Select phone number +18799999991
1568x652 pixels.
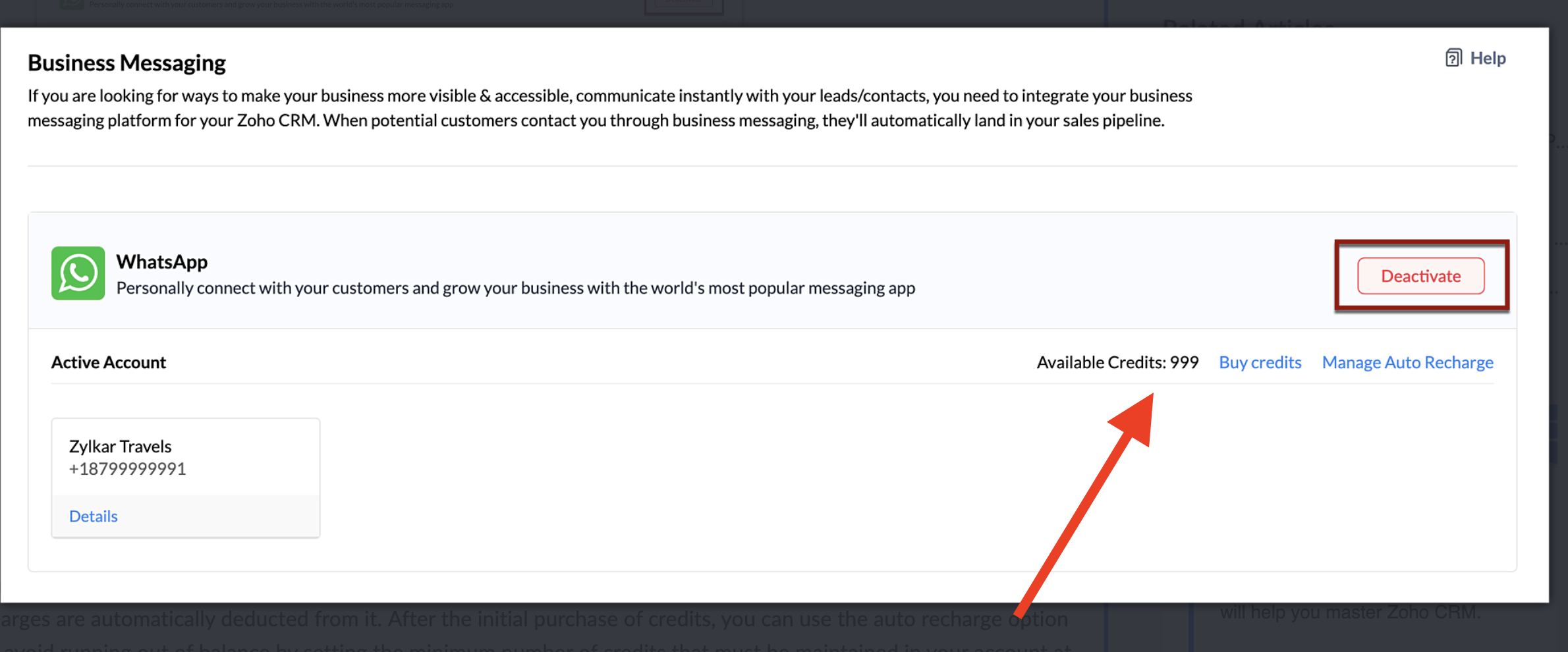128,469
